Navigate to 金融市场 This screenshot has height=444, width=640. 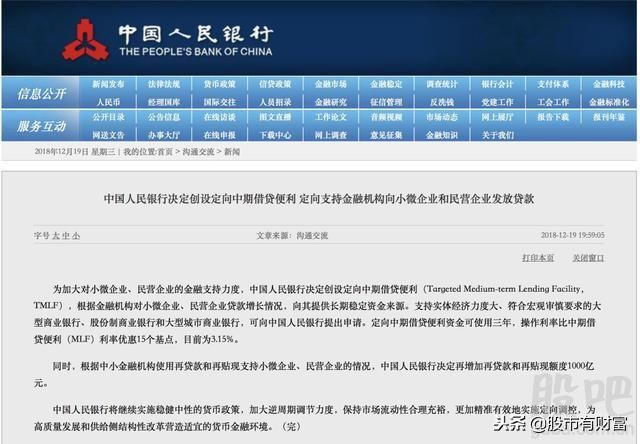click(x=331, y=84)
